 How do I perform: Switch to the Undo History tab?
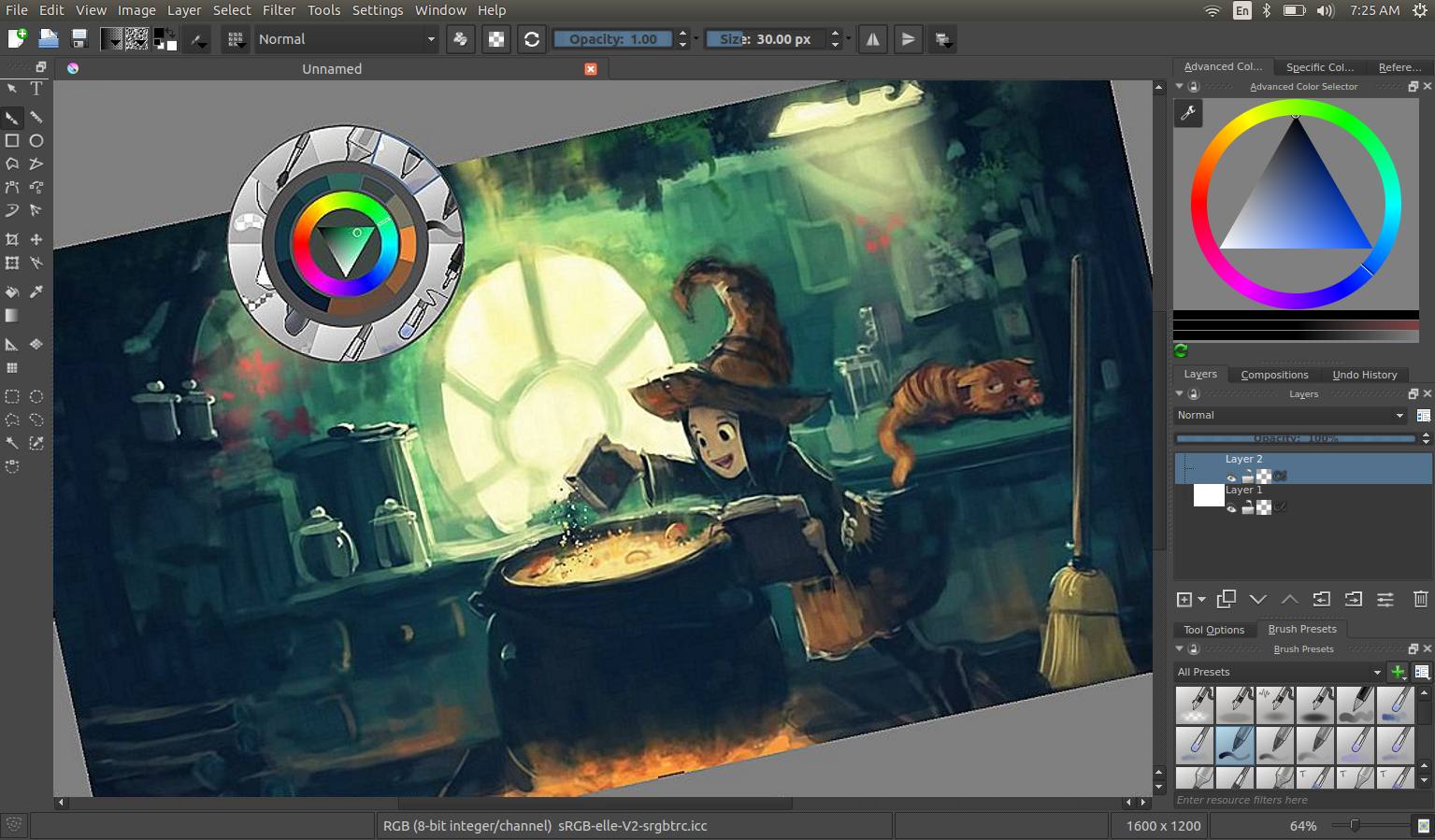(x=1364, y=374)
